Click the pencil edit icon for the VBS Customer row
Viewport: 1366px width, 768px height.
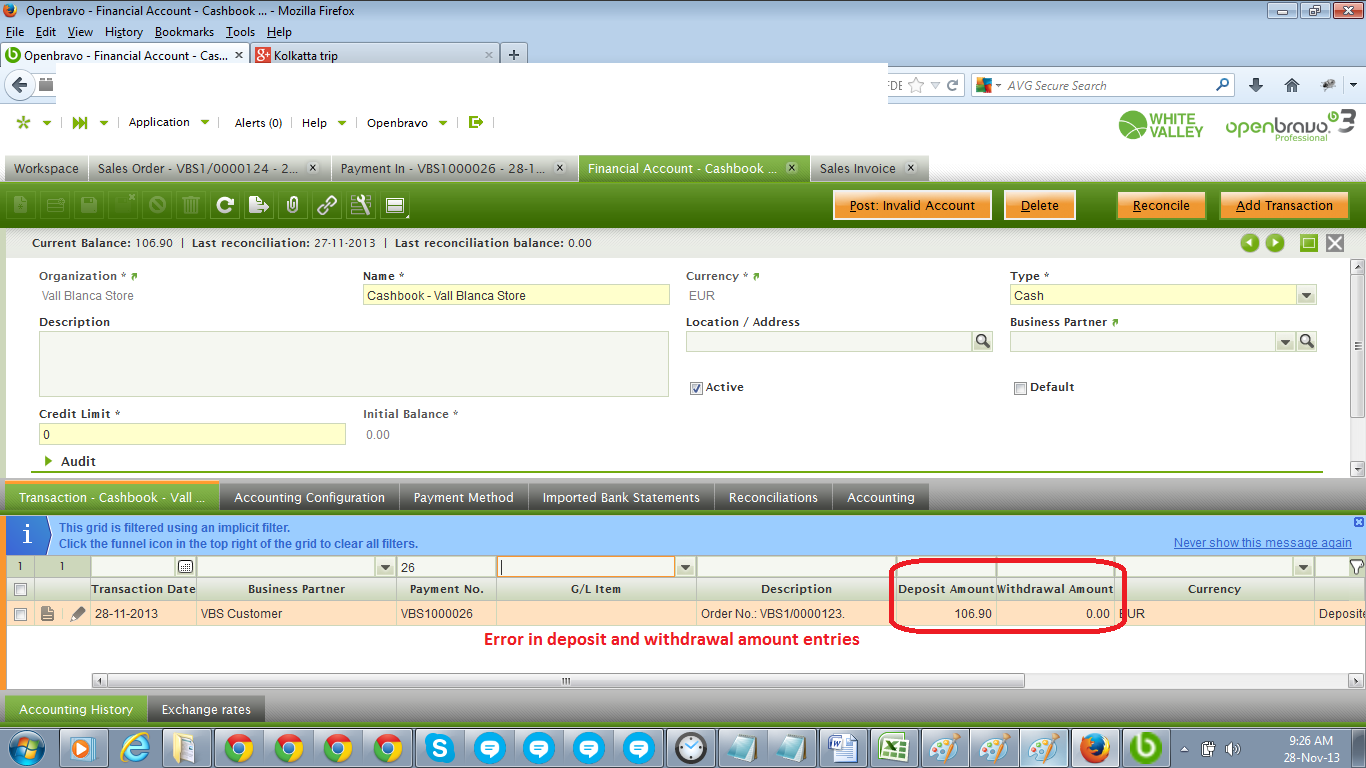coord(77,614)
